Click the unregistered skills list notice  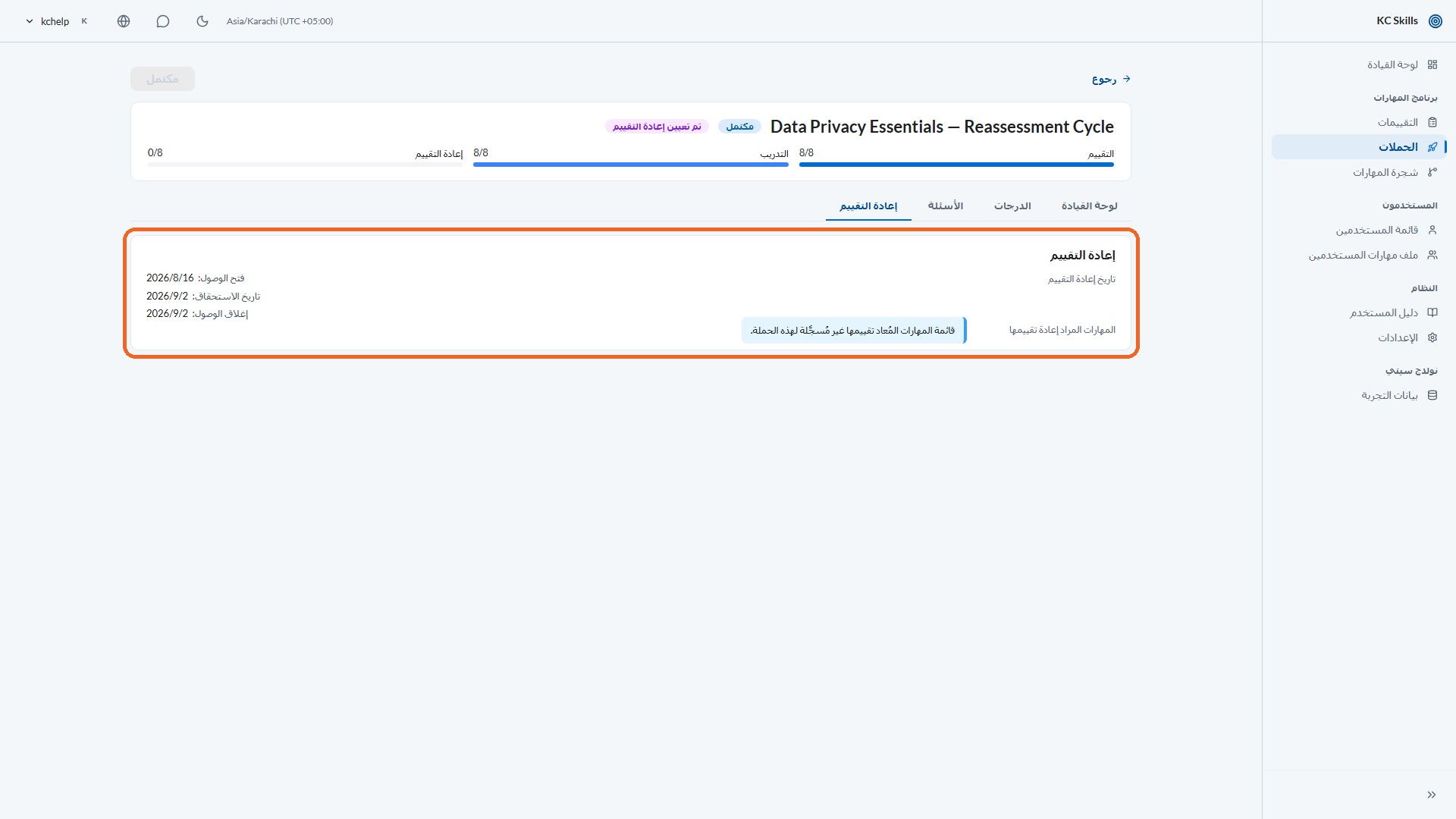tap(854, 331)
